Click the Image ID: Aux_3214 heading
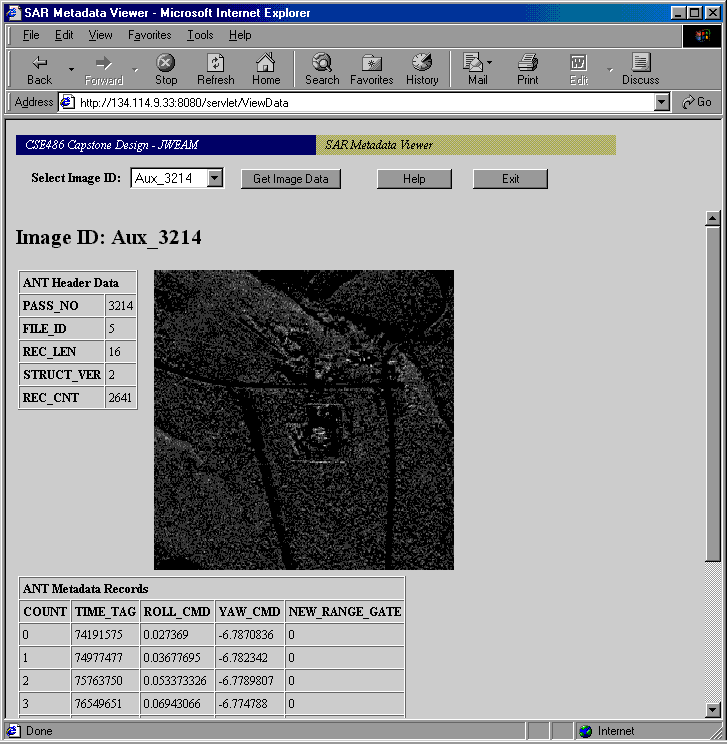Viewport: 727px width, 744px height. 109,237
